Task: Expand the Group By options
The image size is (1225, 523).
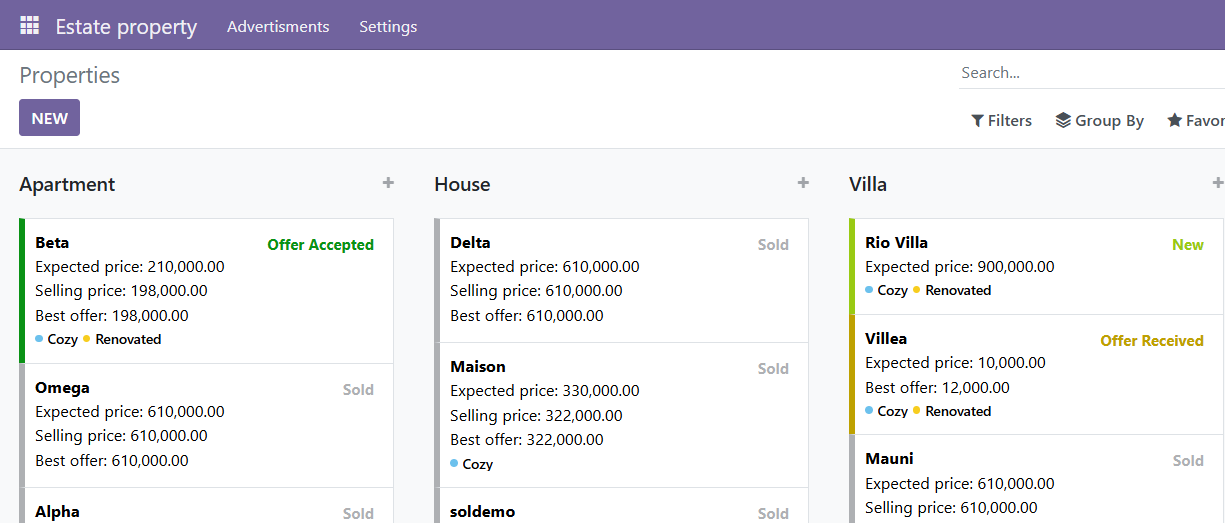Action: coord(1099,120)
